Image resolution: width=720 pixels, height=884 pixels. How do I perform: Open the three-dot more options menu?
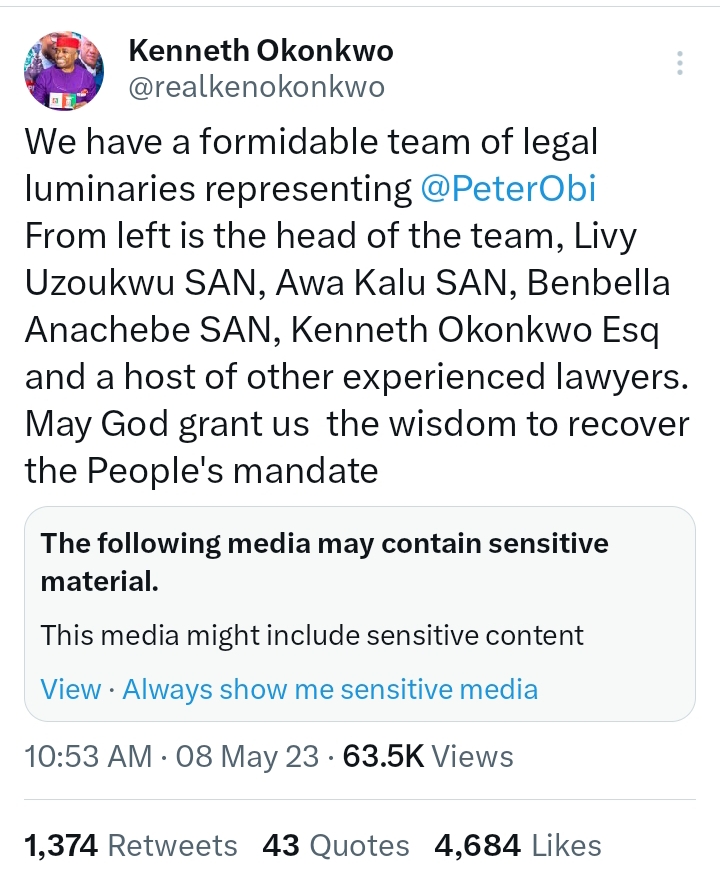pyautogui.click(x=680, y=64)
